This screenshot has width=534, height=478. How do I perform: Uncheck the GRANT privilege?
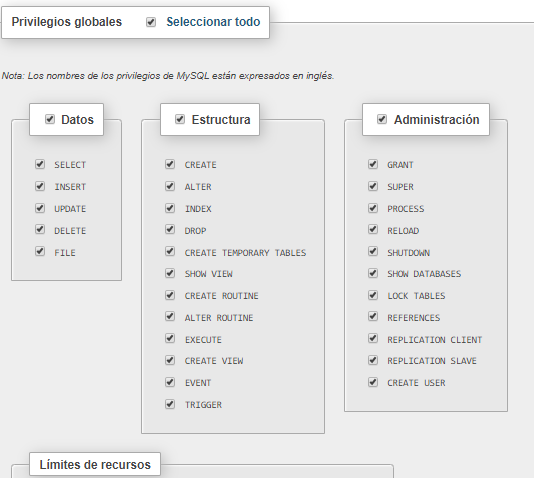pyautogui.click(x=373, y=164)
